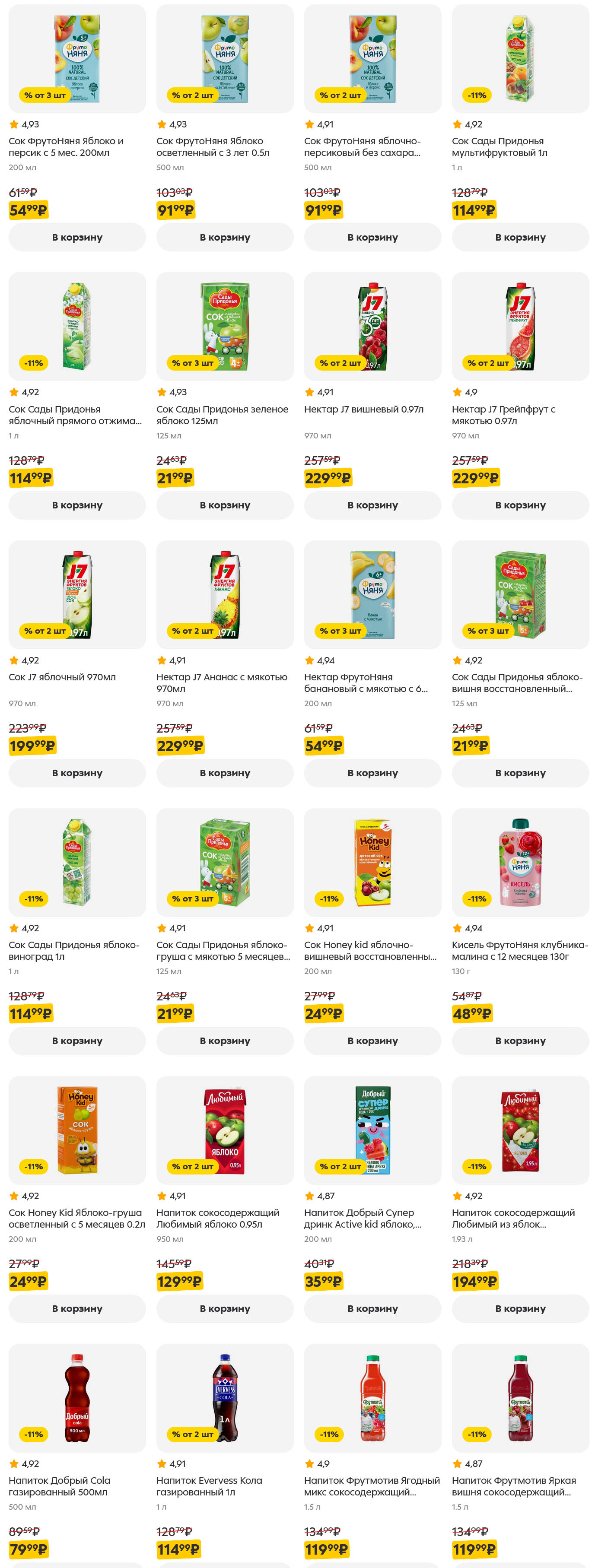Add Кисель ФрутоНяня клубника-малина to cart

[x=519, y=1041]
